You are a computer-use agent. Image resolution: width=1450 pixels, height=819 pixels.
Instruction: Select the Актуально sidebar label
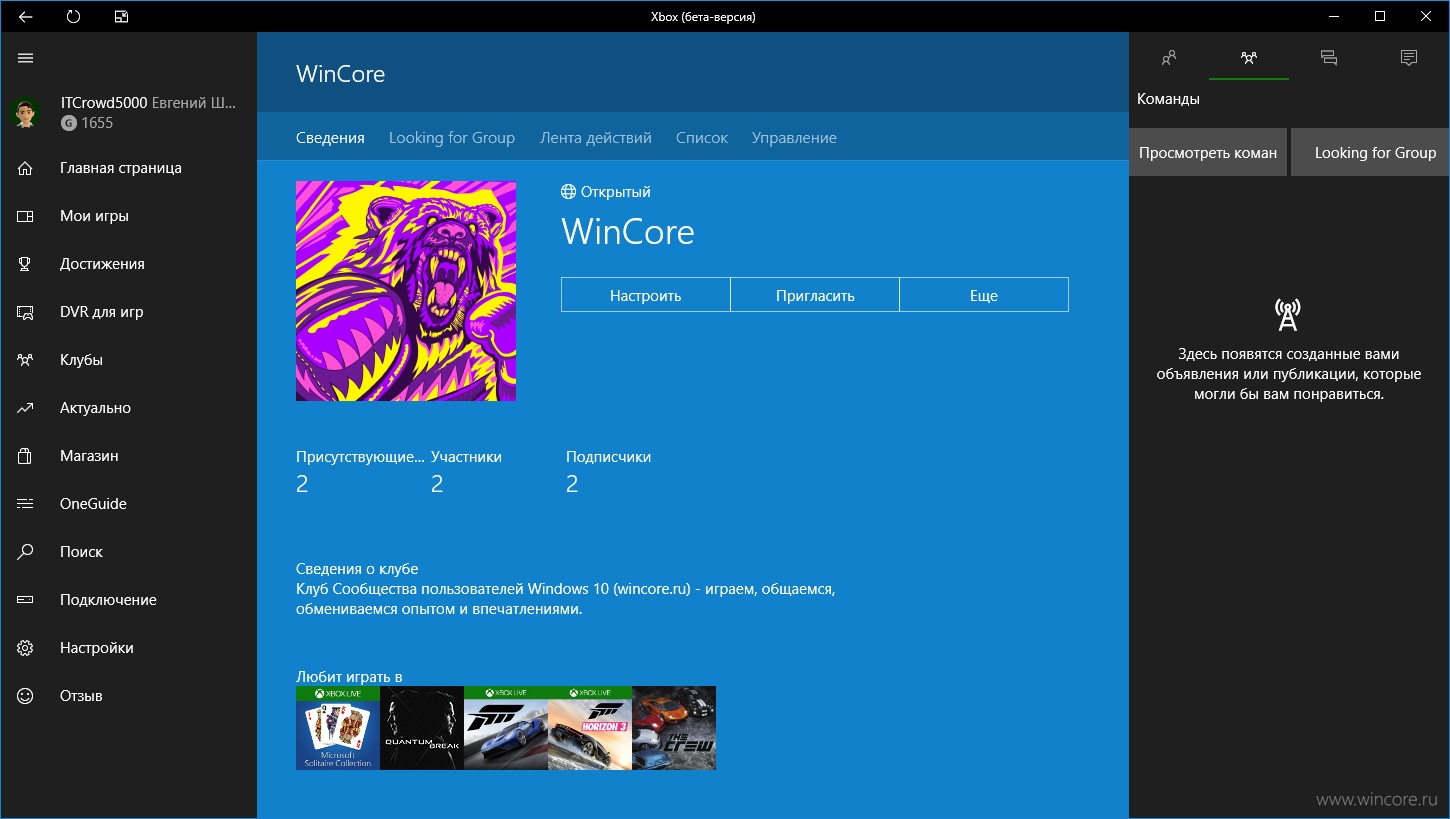coord(95,408)
